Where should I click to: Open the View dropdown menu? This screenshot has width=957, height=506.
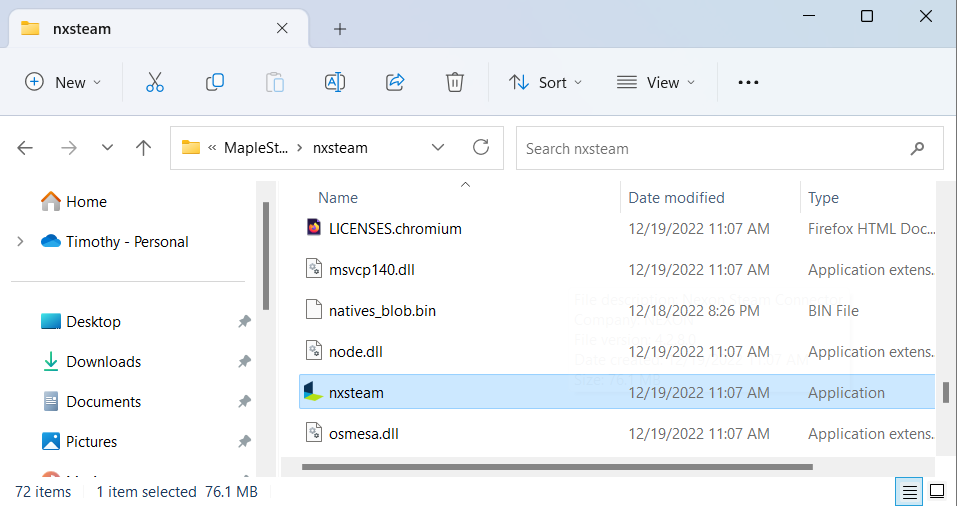pyautogui.click(x=656, y=82)
